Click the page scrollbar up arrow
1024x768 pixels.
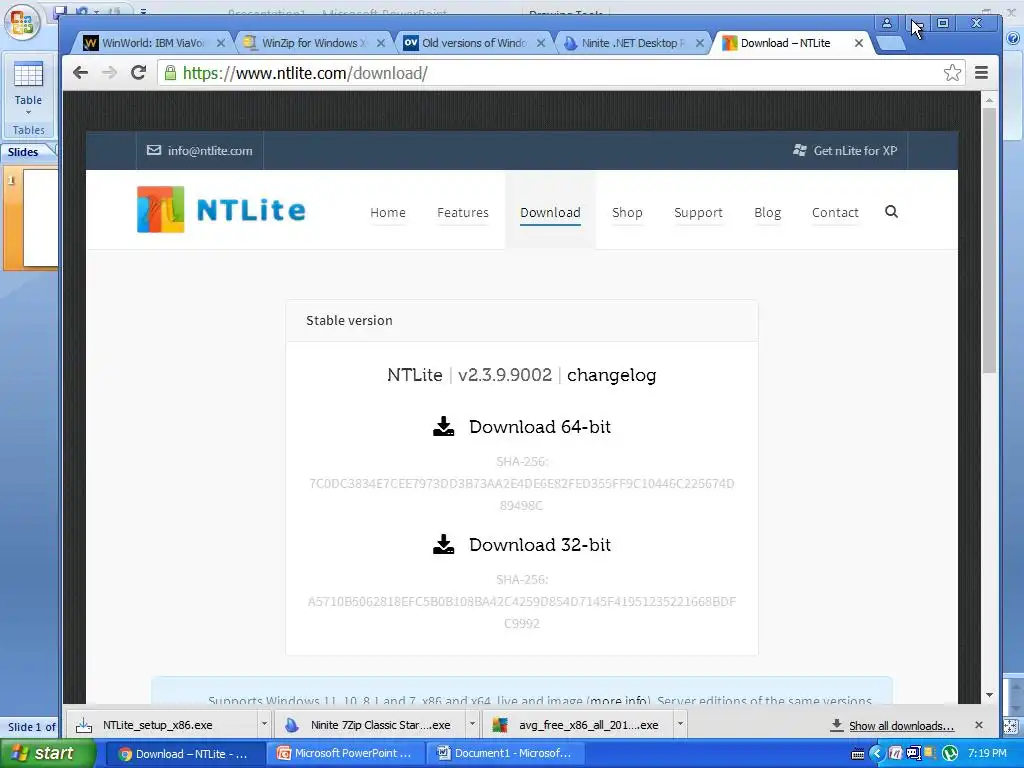coord(989,100)
